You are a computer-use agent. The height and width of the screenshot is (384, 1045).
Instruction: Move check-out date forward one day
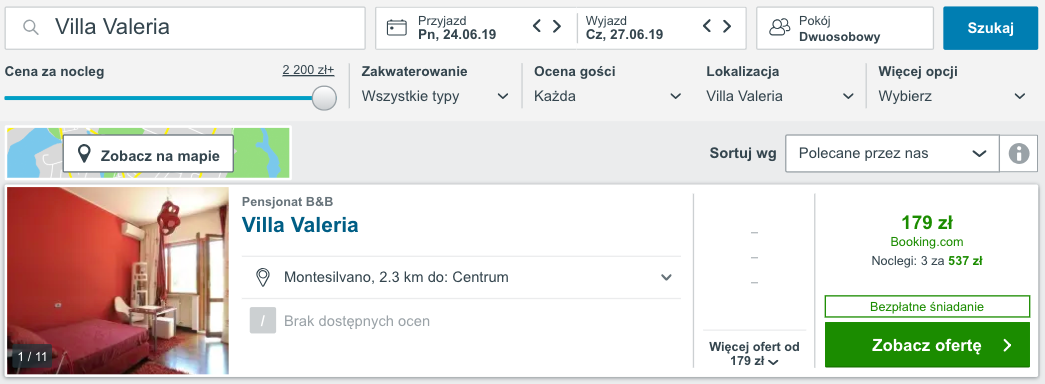pos(726,27)
